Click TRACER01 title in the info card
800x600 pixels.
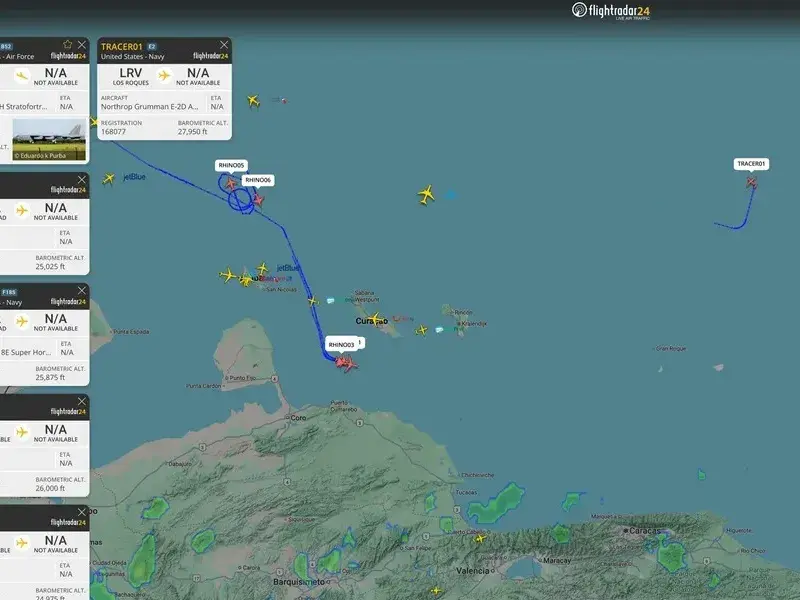click(x=121, y=46)
